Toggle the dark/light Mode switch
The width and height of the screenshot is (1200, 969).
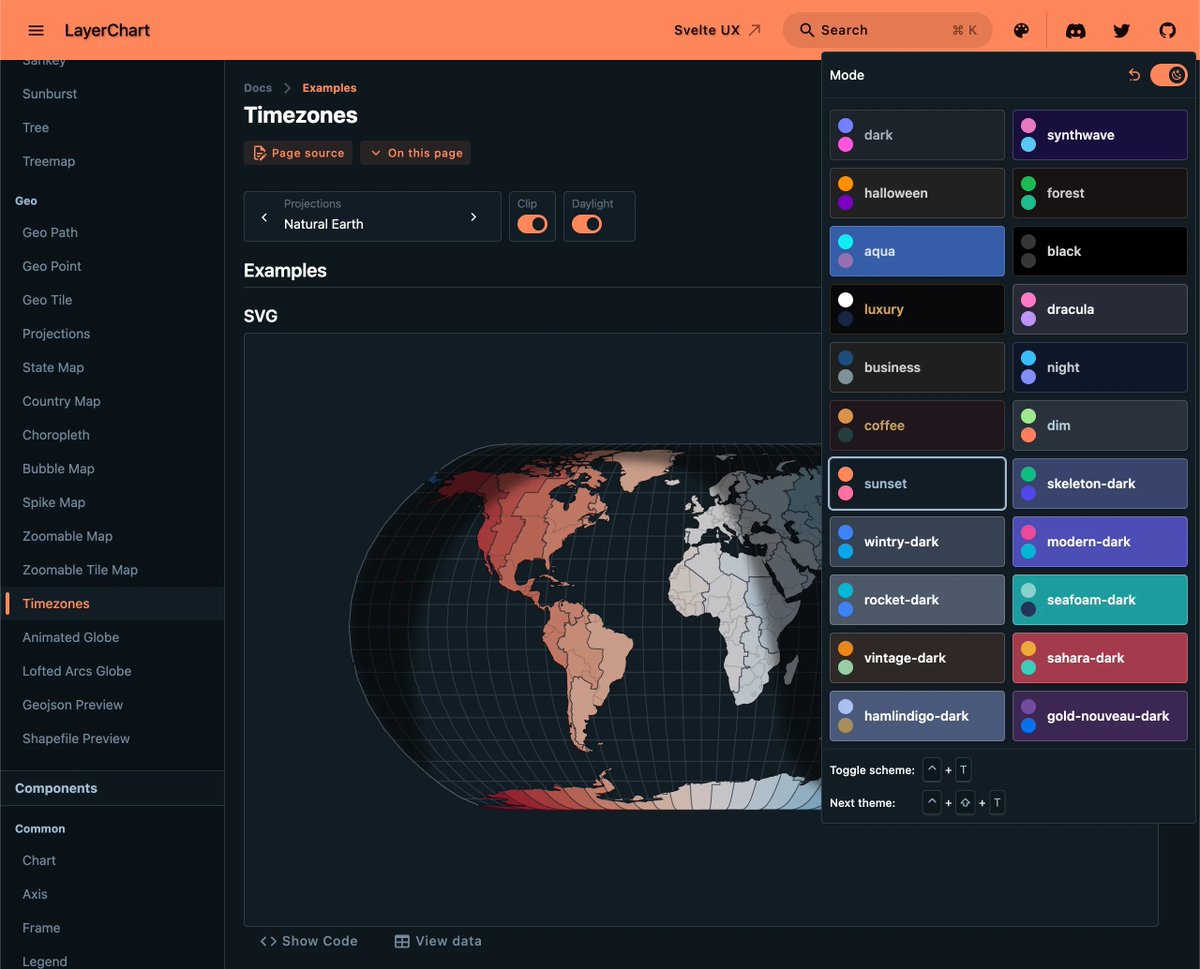pyautogui.click(x=1168, y=75)
